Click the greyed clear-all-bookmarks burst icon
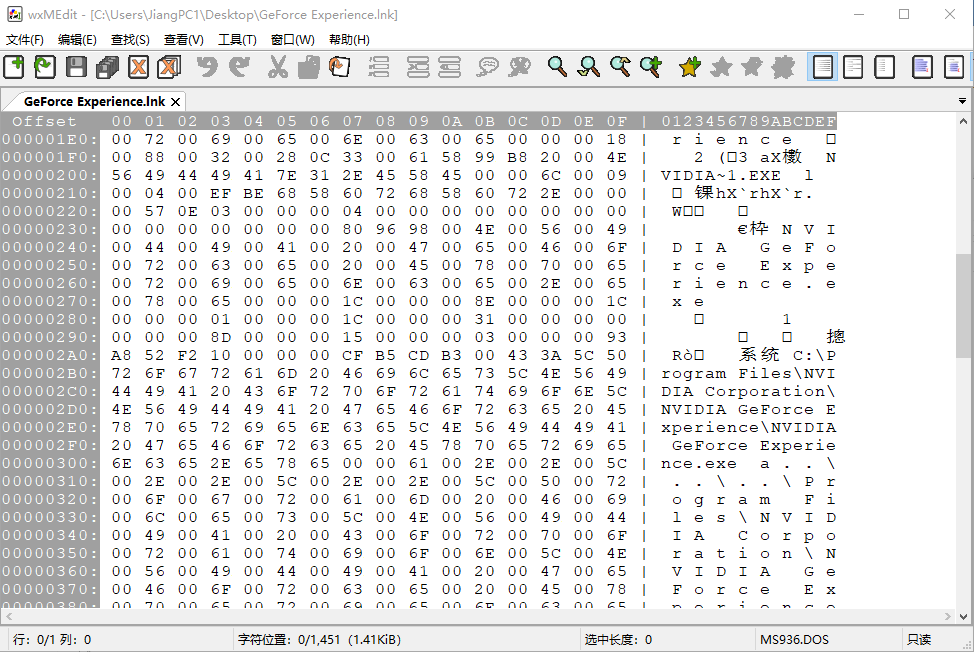974x652 pixels. click(783, 66)
